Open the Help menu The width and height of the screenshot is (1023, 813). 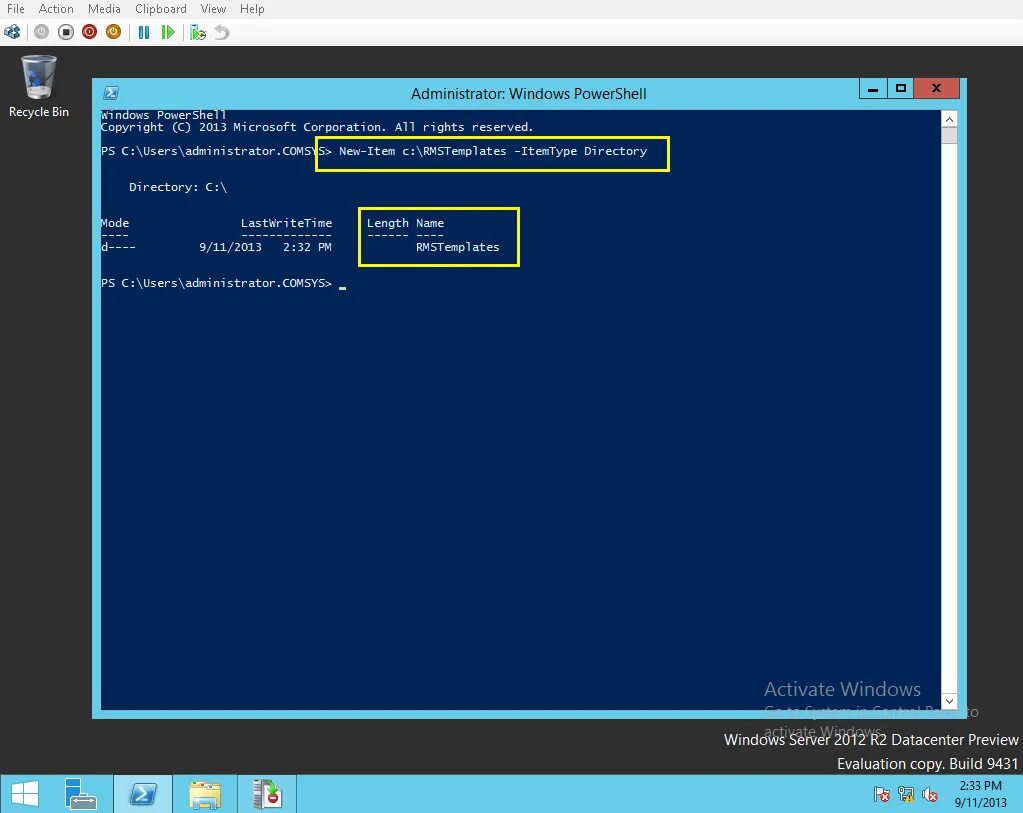(252, 8)
